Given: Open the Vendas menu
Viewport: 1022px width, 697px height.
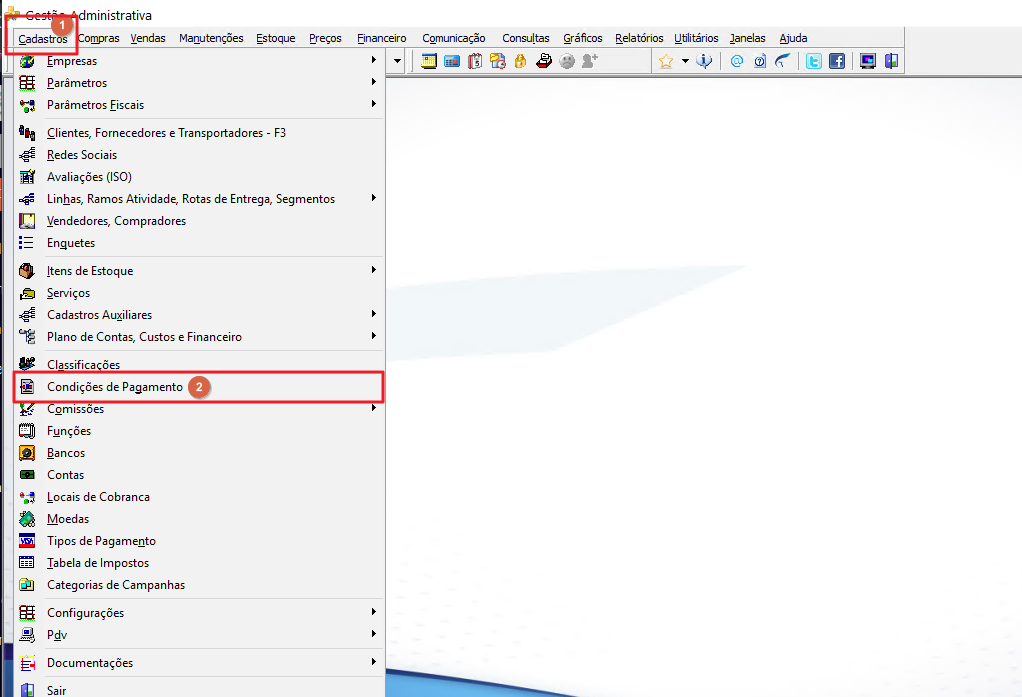Looking at the screenshot, I should (148, 38).
